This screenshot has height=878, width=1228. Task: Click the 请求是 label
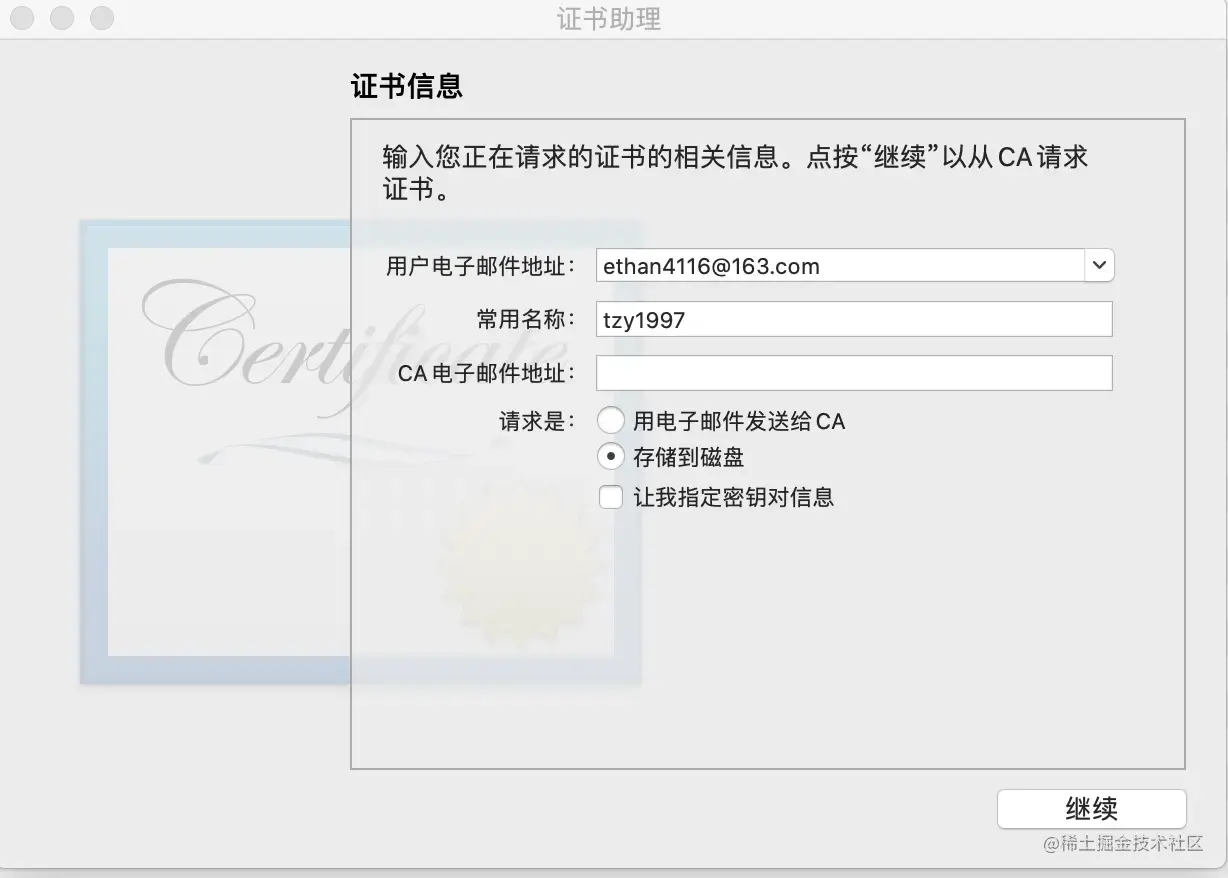point(538,421)
